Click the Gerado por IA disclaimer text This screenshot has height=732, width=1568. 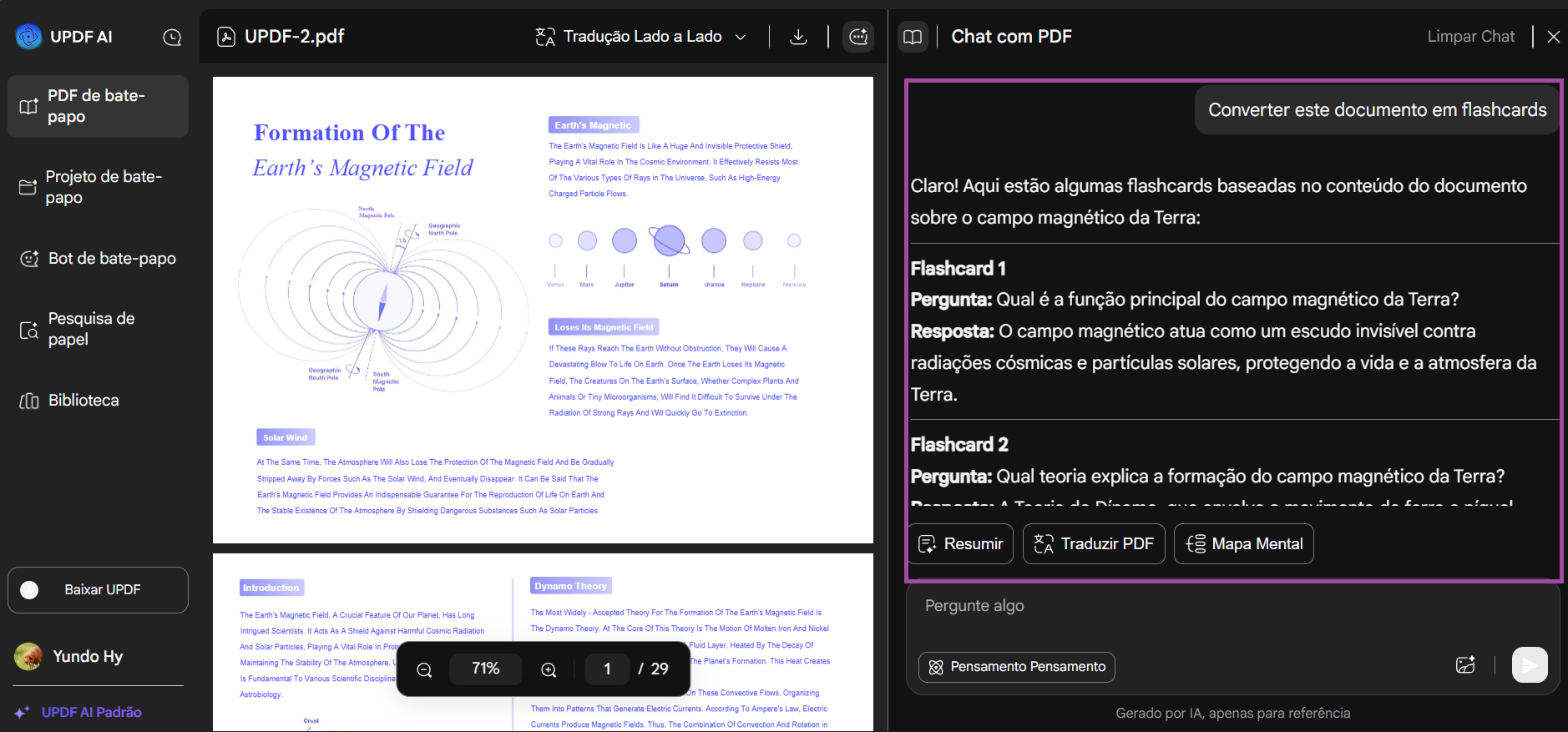point(1232,713)
